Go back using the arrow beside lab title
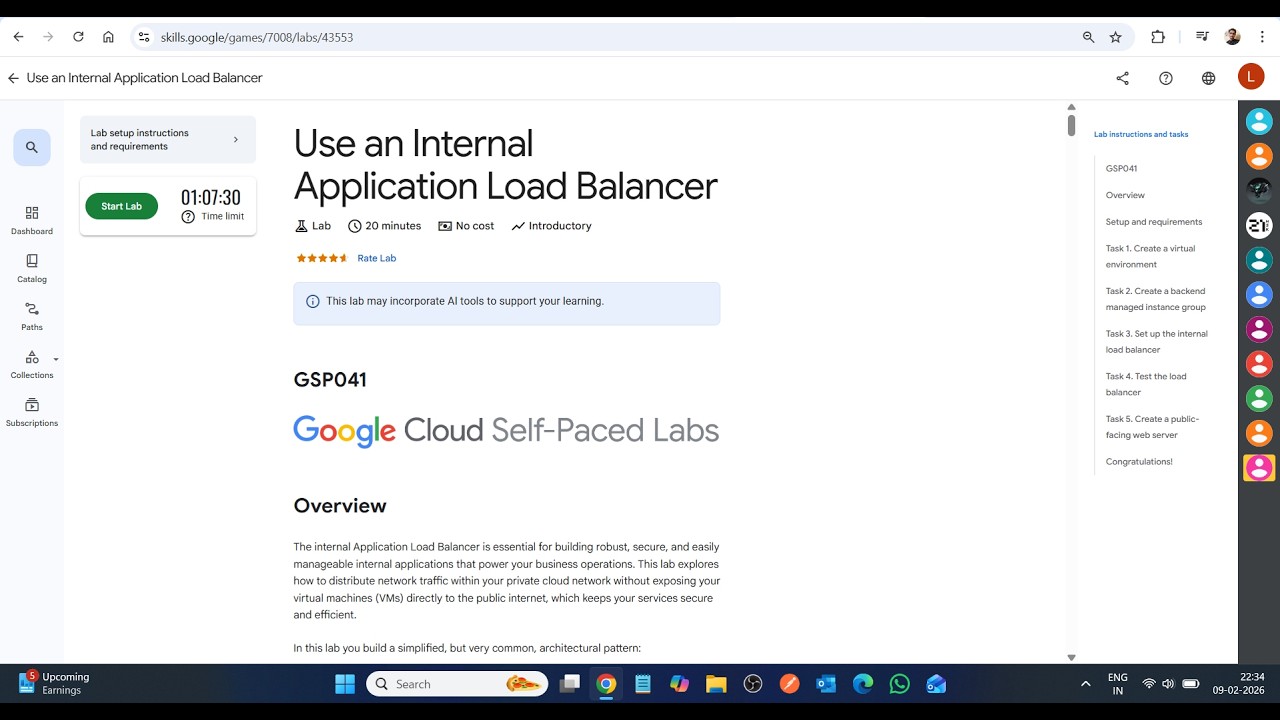This screenshot has height=720, width=1280. 13,78
